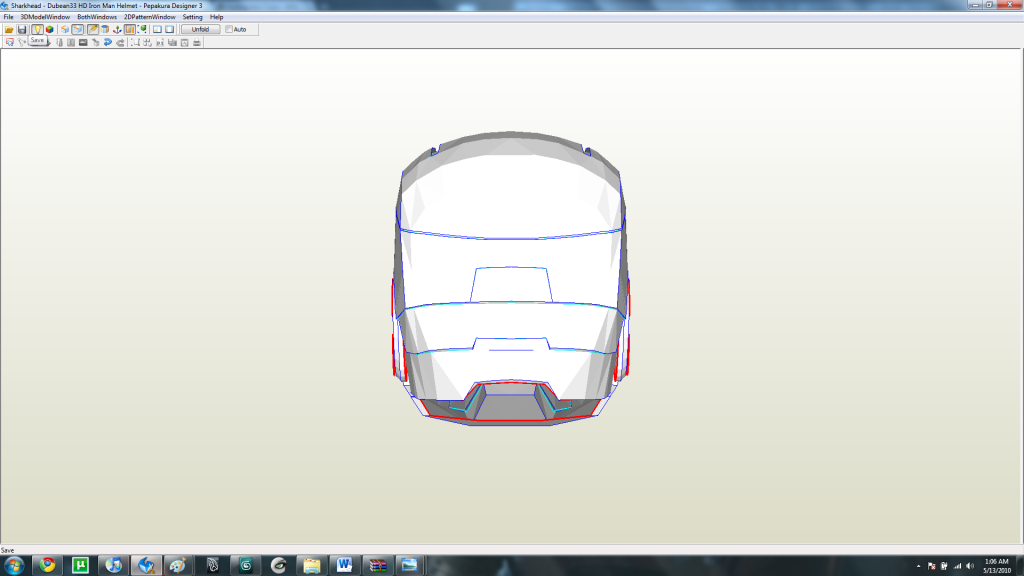This screenshot has height=576, width=1024.
Task: Toggle the light-blue cube display icon
Action: point(78,29)
